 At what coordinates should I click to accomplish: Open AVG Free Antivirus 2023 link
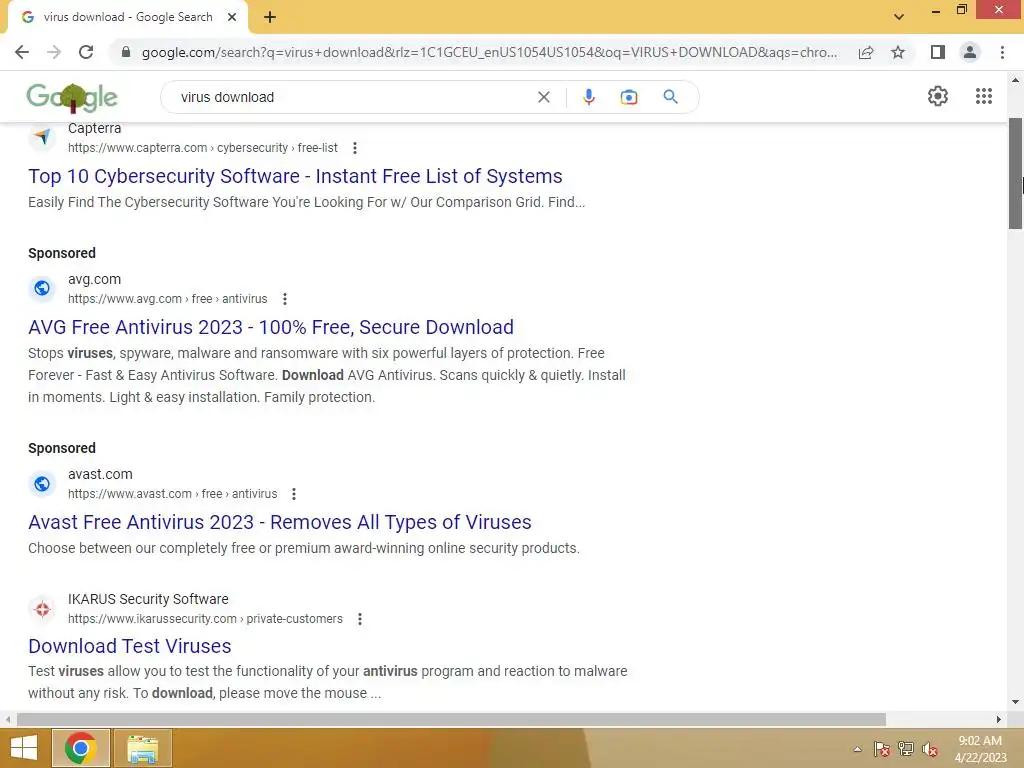pos(271,327)
